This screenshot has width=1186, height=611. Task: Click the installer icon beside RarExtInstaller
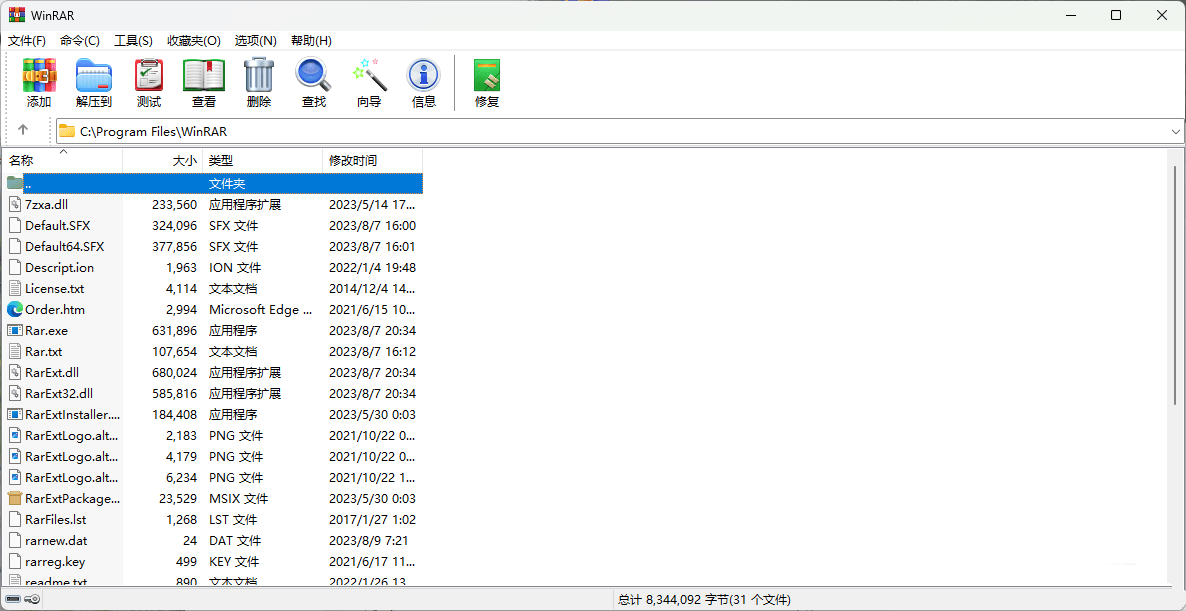click(14, 414)
